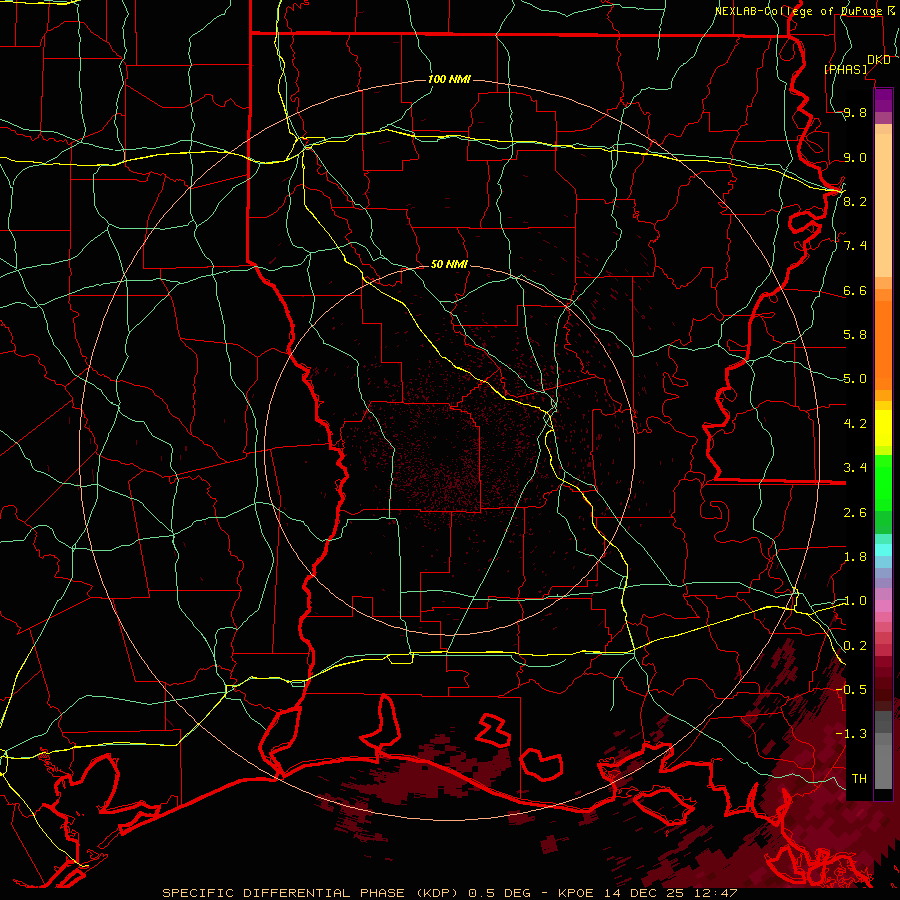Select the cyan segment of the color bar
Image resolution: width=900 pixels, height=900 pixels.
(883, 549)
